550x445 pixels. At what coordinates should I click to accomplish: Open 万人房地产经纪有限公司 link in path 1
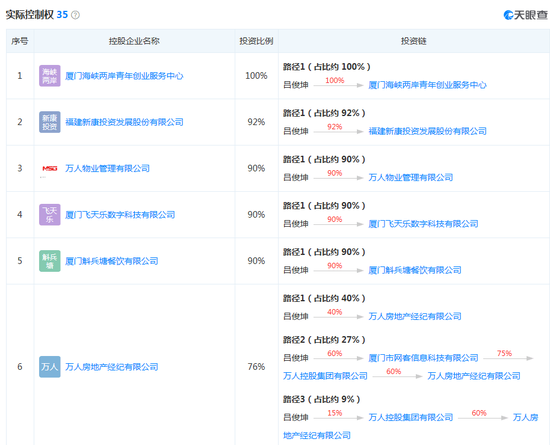coord(415,316)
